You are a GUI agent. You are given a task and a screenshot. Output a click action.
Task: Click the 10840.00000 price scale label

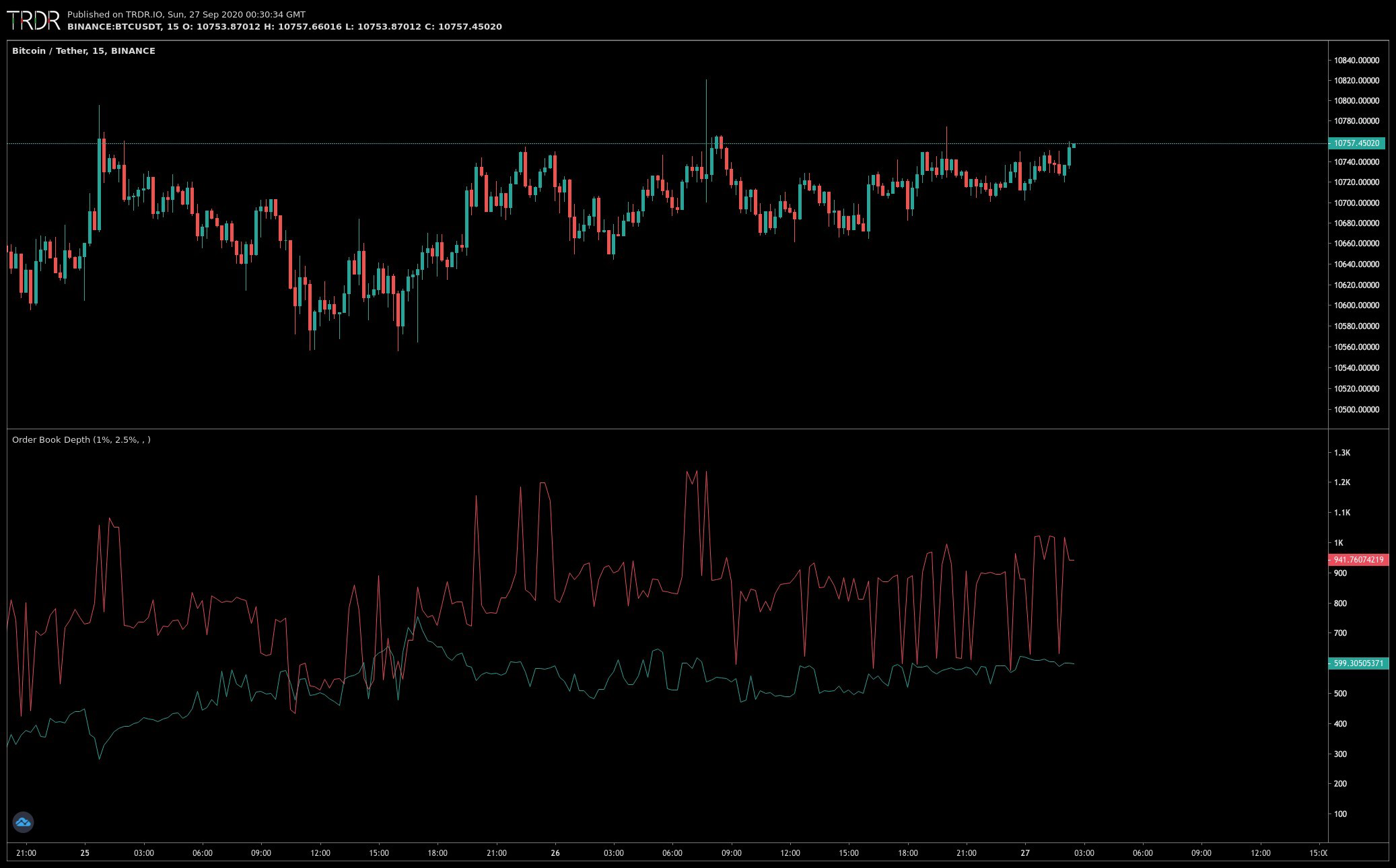tap(1356, 61)
